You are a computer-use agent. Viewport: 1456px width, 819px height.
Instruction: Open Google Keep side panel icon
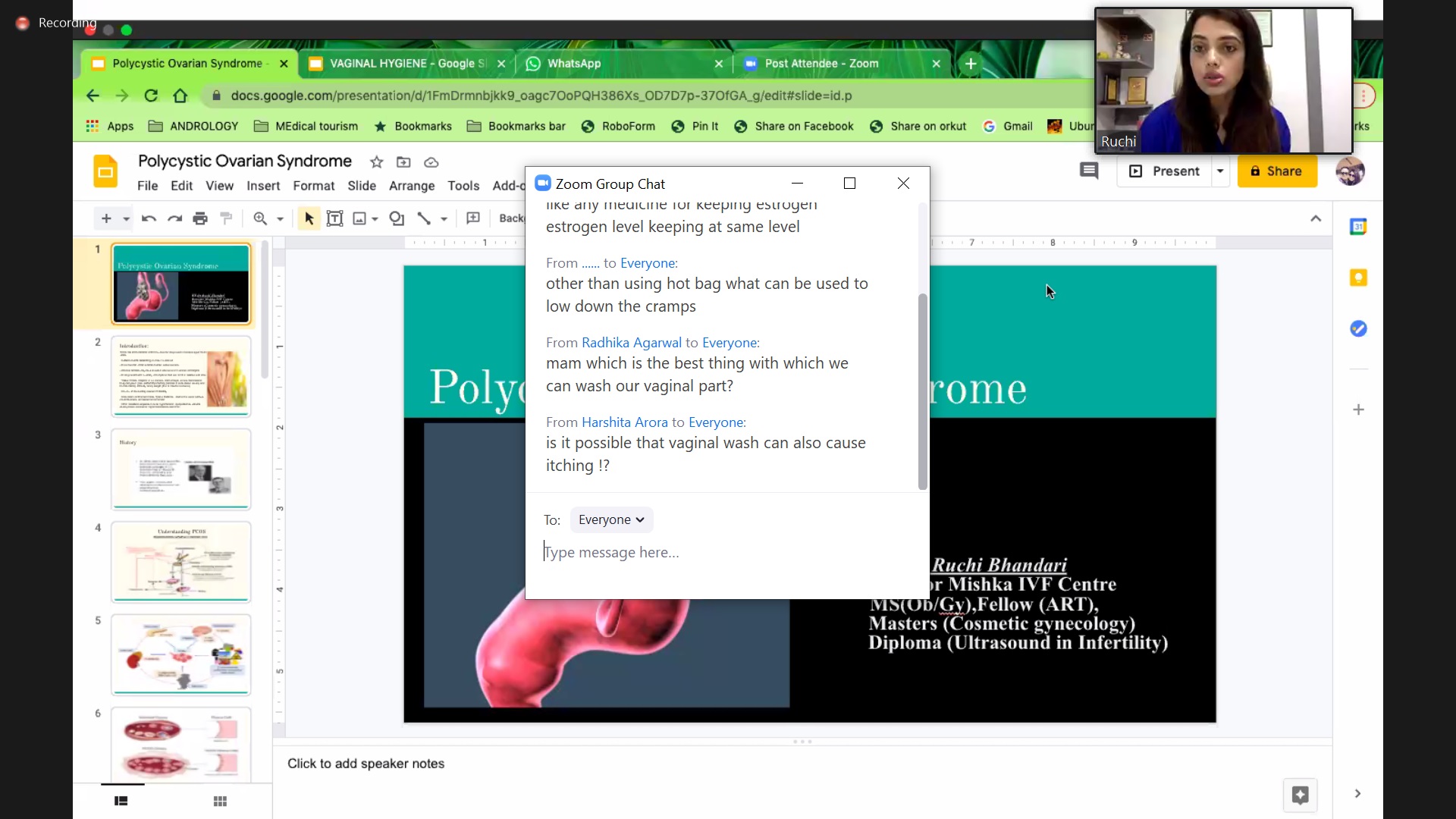(x=1358, y=278)
